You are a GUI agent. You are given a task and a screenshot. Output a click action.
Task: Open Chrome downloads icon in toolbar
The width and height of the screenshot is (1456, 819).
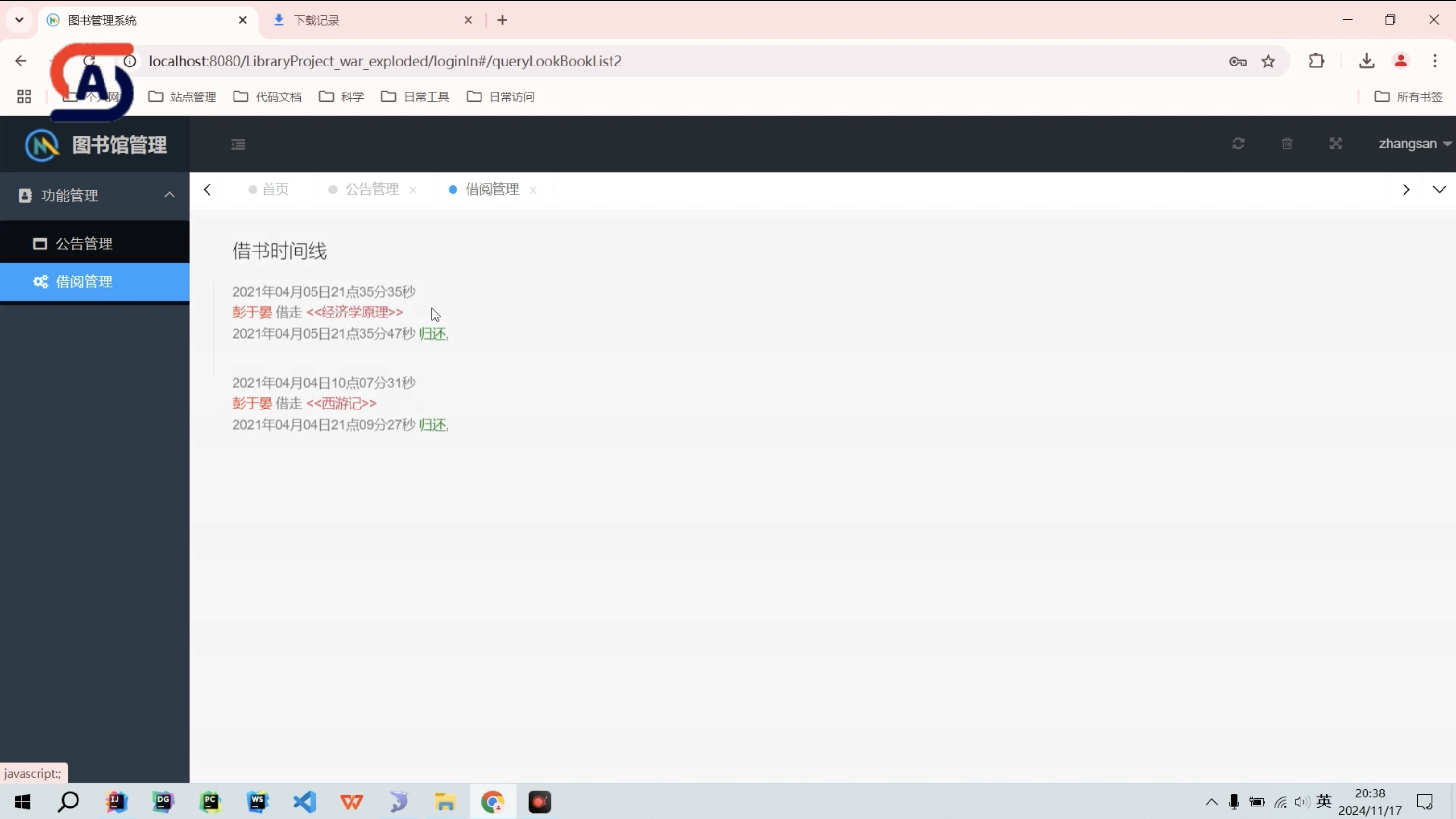point(1366,61)
